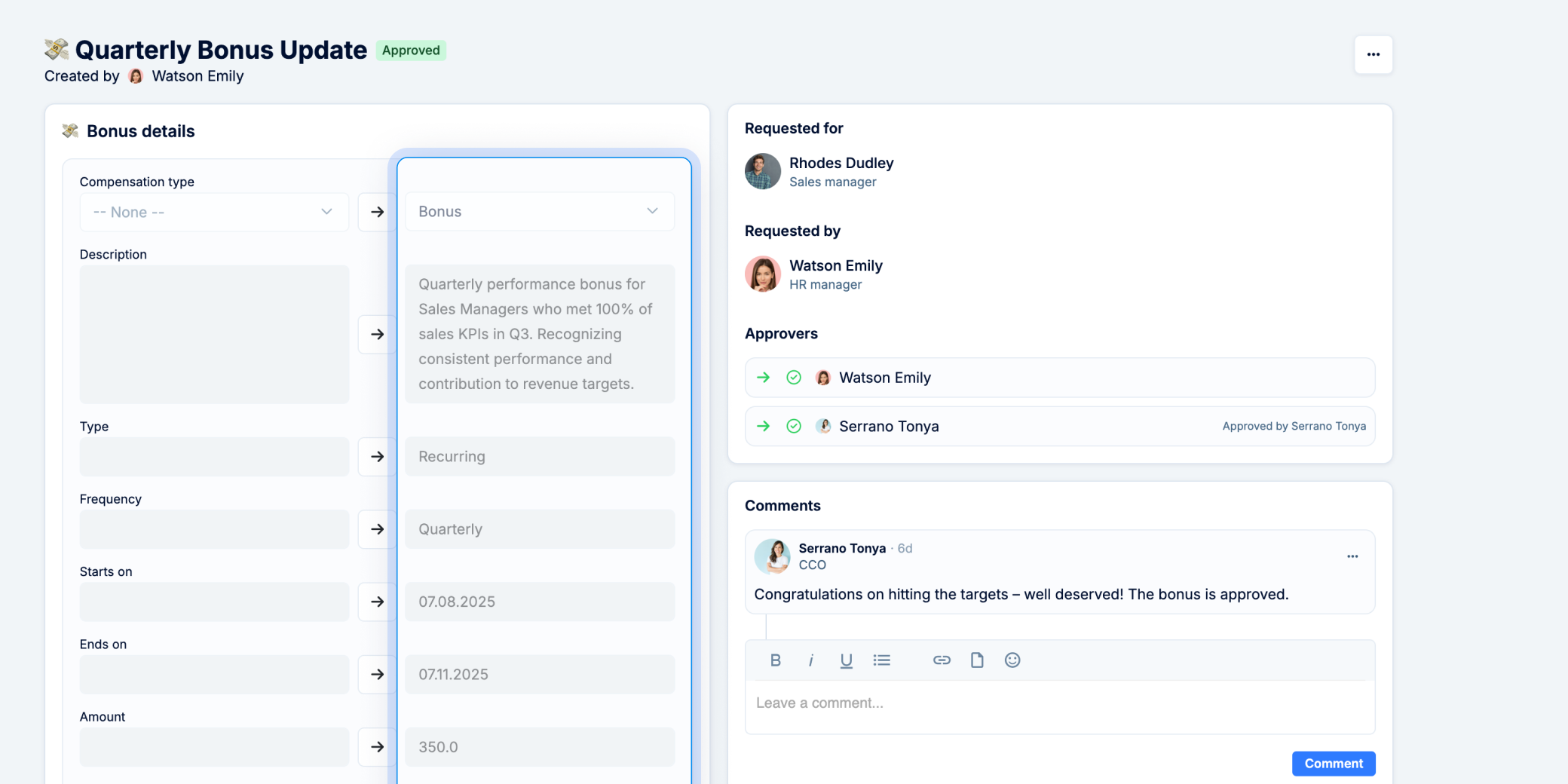The height and width of the screenshot is (784, 1568).
Task: Click Watson Emily's Requested by photo
Action: 763,274
